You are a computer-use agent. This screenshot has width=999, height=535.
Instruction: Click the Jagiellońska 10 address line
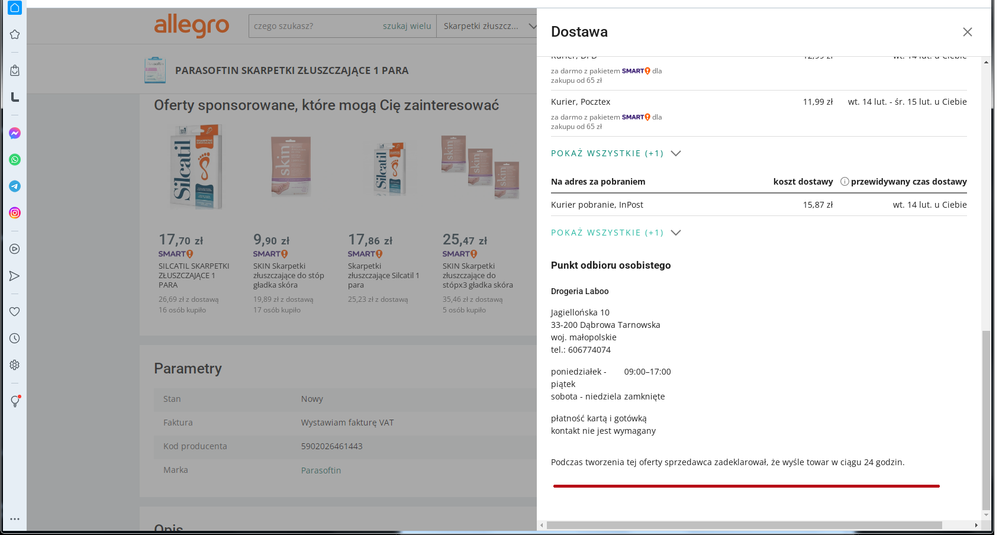click(x=580, y=313)
